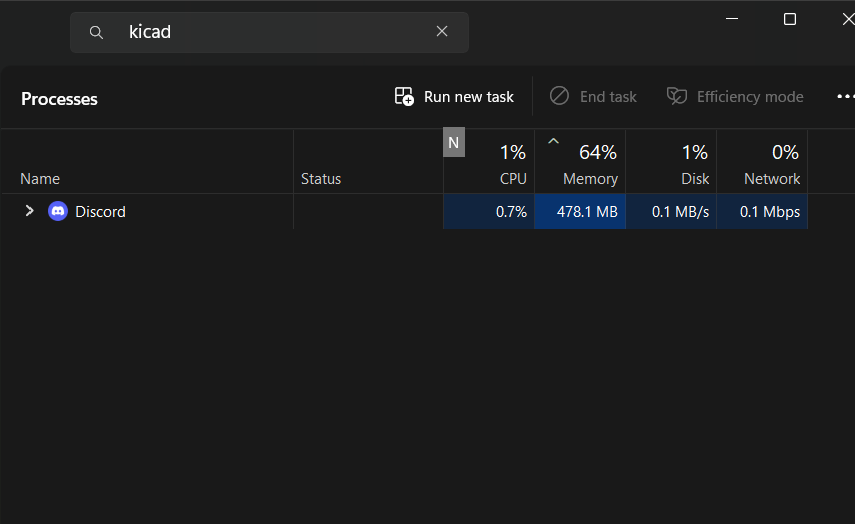Click the Discord app icon
The height and width of the screenshot is (524, 855).
(x=58, y=211)
